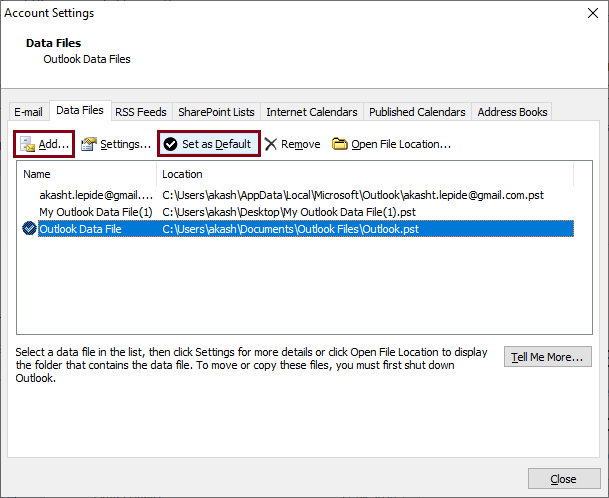The height and width of the screenshot is (498, 609).
Task: Click the Add... button label
Action: [54, 144]
